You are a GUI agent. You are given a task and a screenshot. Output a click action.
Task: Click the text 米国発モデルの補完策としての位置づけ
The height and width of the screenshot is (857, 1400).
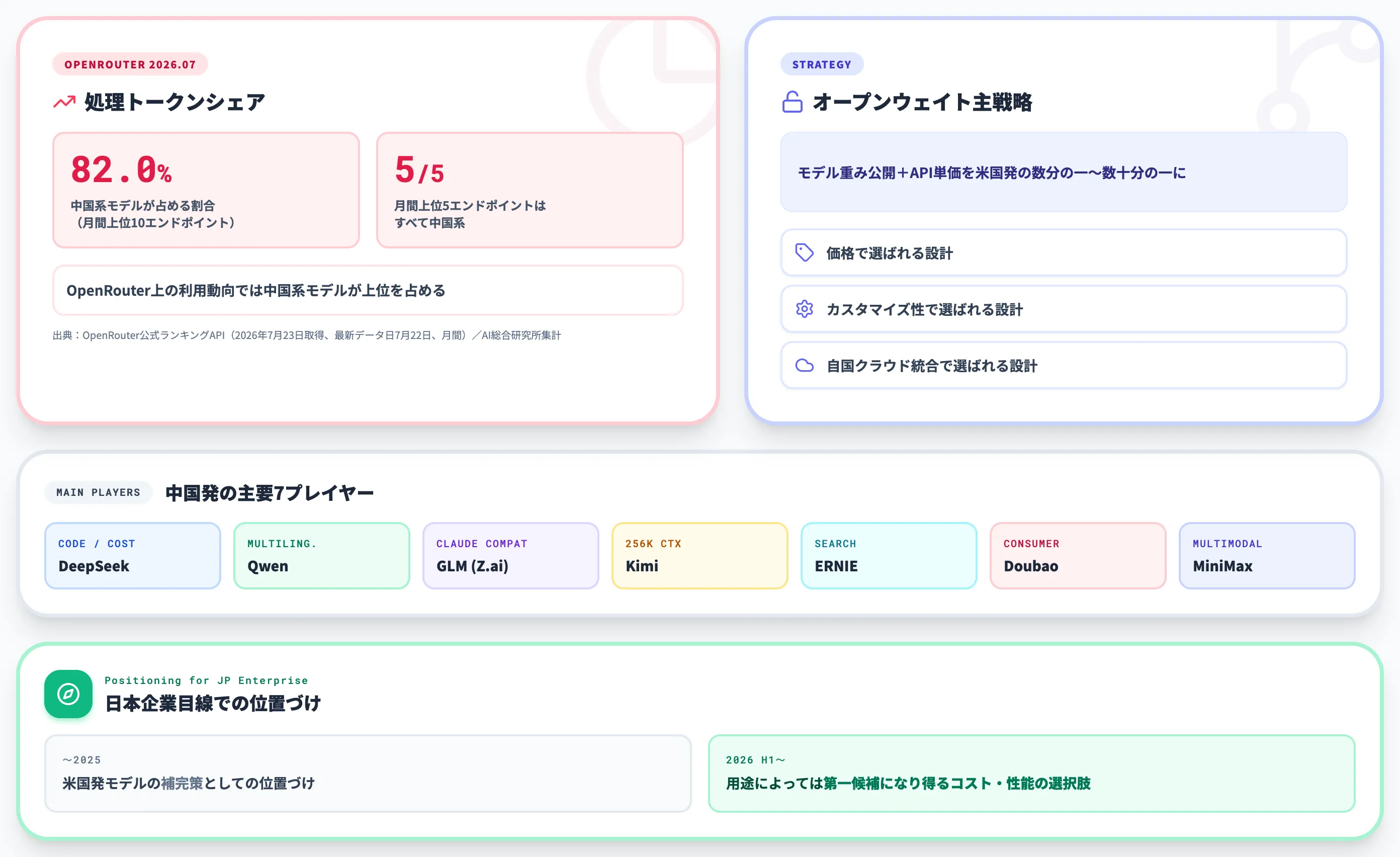tap(189, 783)
